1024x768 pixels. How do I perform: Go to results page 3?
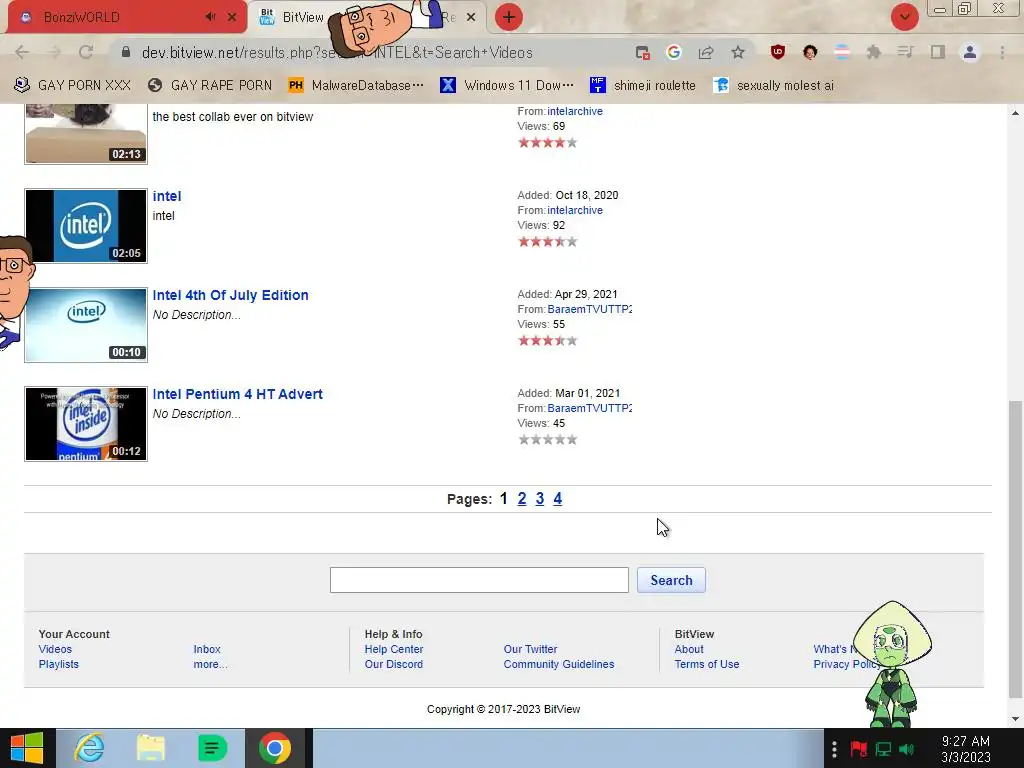539,499
